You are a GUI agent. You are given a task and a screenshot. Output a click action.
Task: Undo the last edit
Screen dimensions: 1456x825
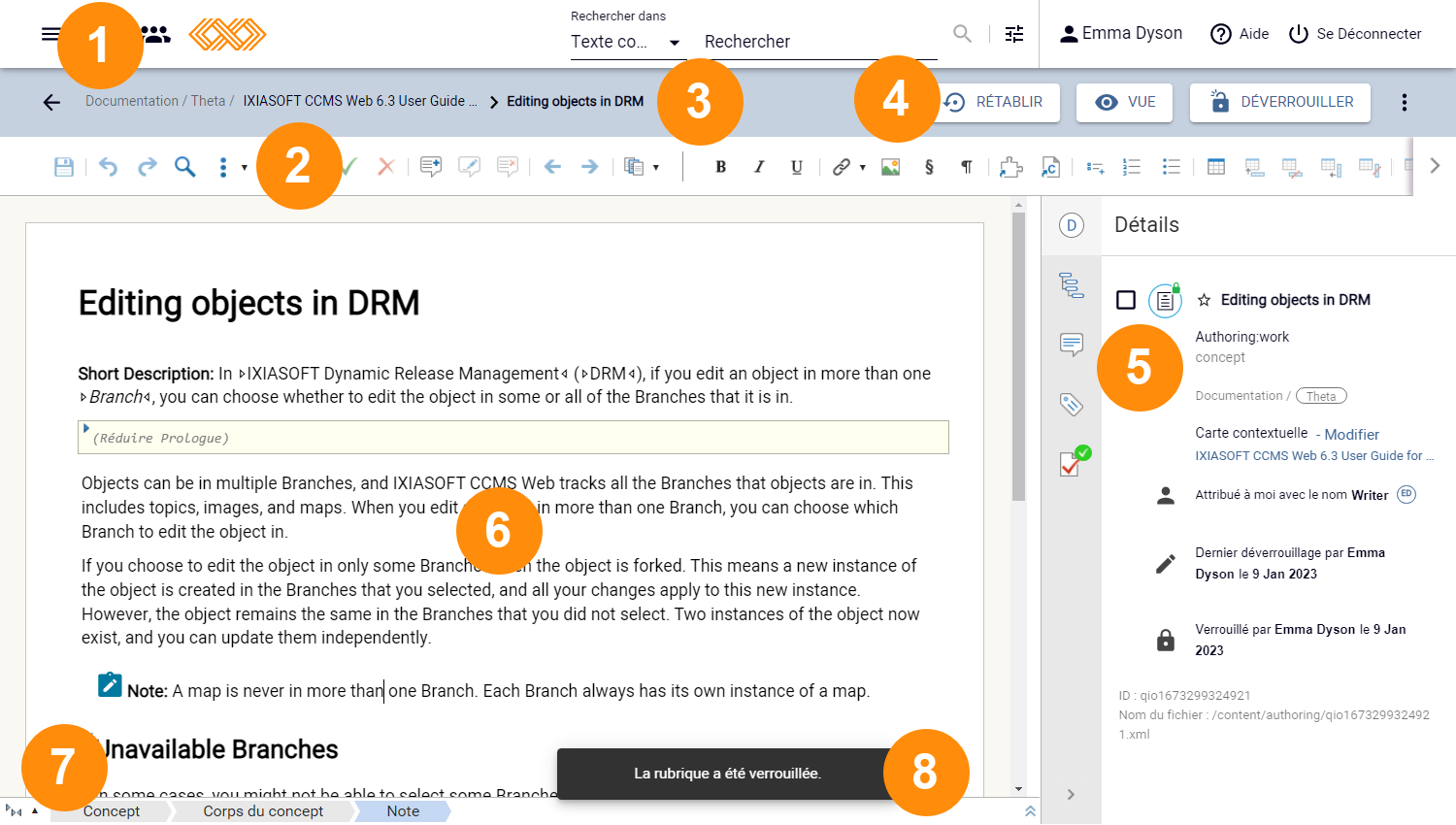[108, 167]
